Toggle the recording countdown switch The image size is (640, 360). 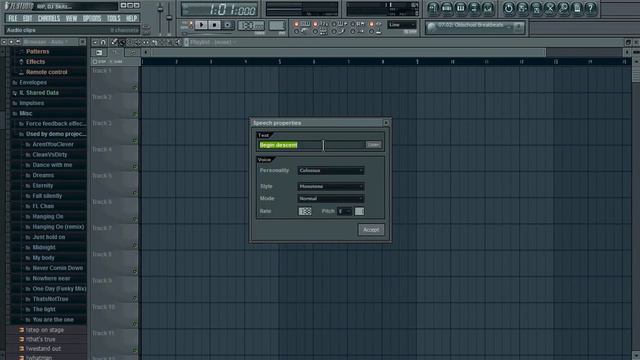coord(316,24)
